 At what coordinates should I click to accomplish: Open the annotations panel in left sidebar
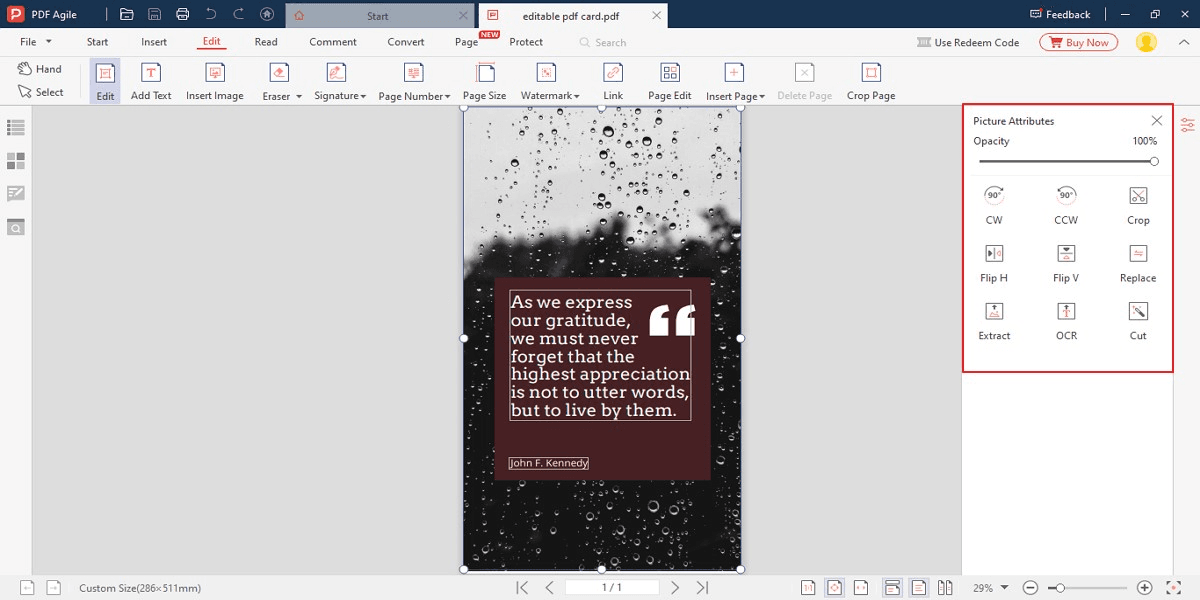(15, 193)
